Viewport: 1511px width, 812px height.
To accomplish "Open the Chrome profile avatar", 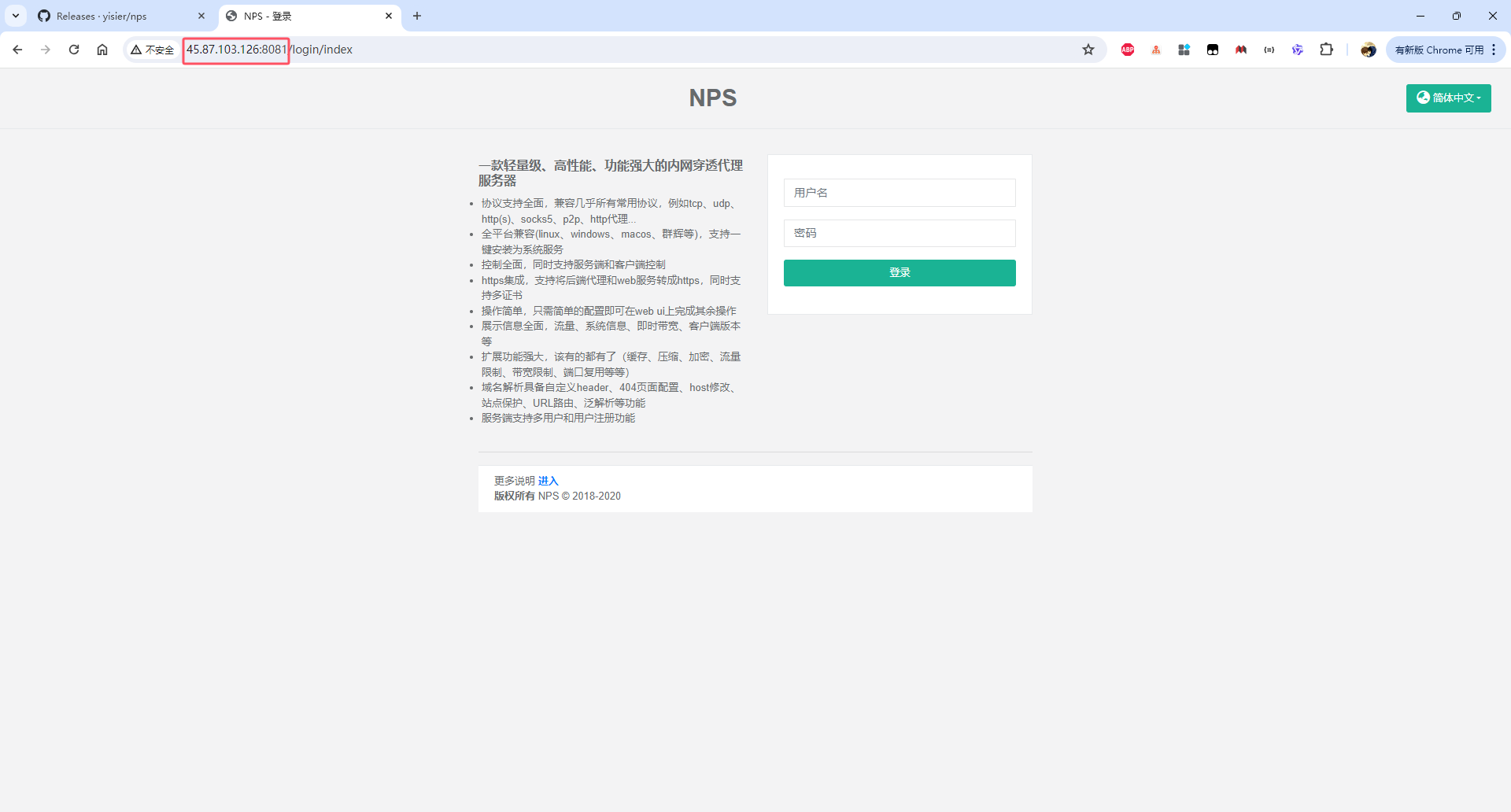I will (1369, 50).
